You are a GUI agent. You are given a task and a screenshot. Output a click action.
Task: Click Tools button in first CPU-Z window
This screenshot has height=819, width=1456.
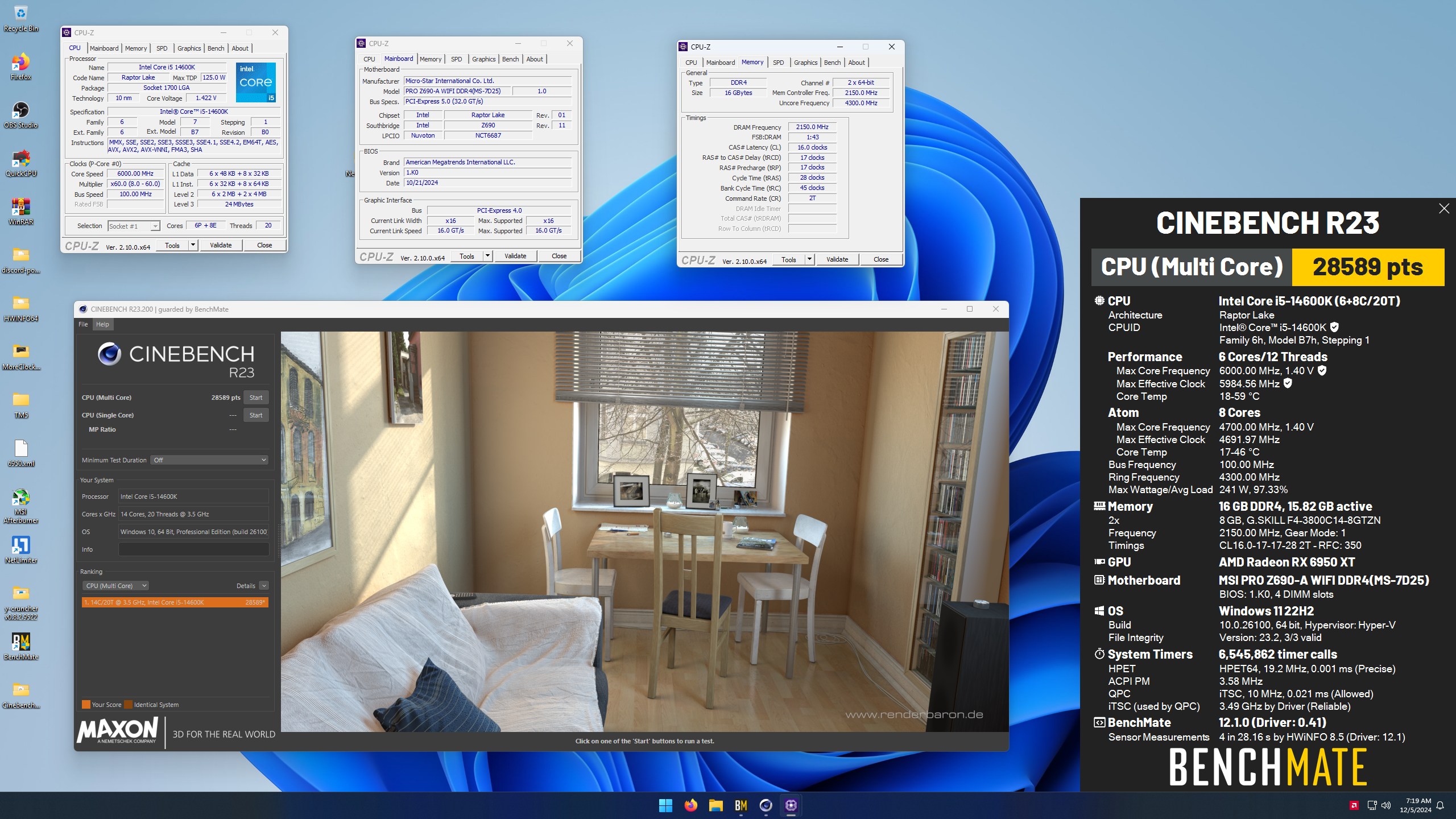point(172,245)
